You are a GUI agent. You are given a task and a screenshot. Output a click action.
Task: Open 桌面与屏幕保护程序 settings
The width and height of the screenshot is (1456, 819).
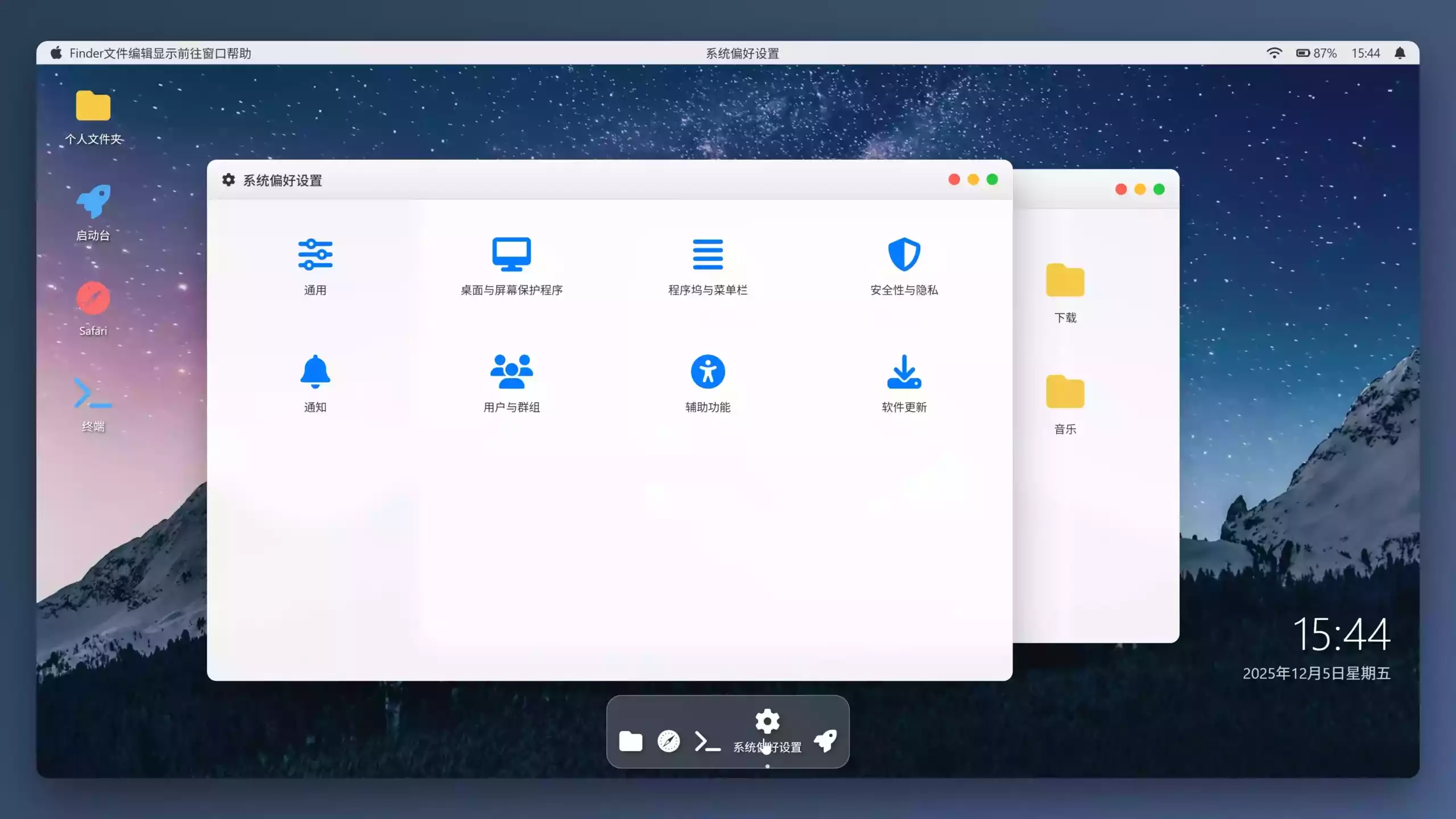pyautogui.click(x=511, y=254)
